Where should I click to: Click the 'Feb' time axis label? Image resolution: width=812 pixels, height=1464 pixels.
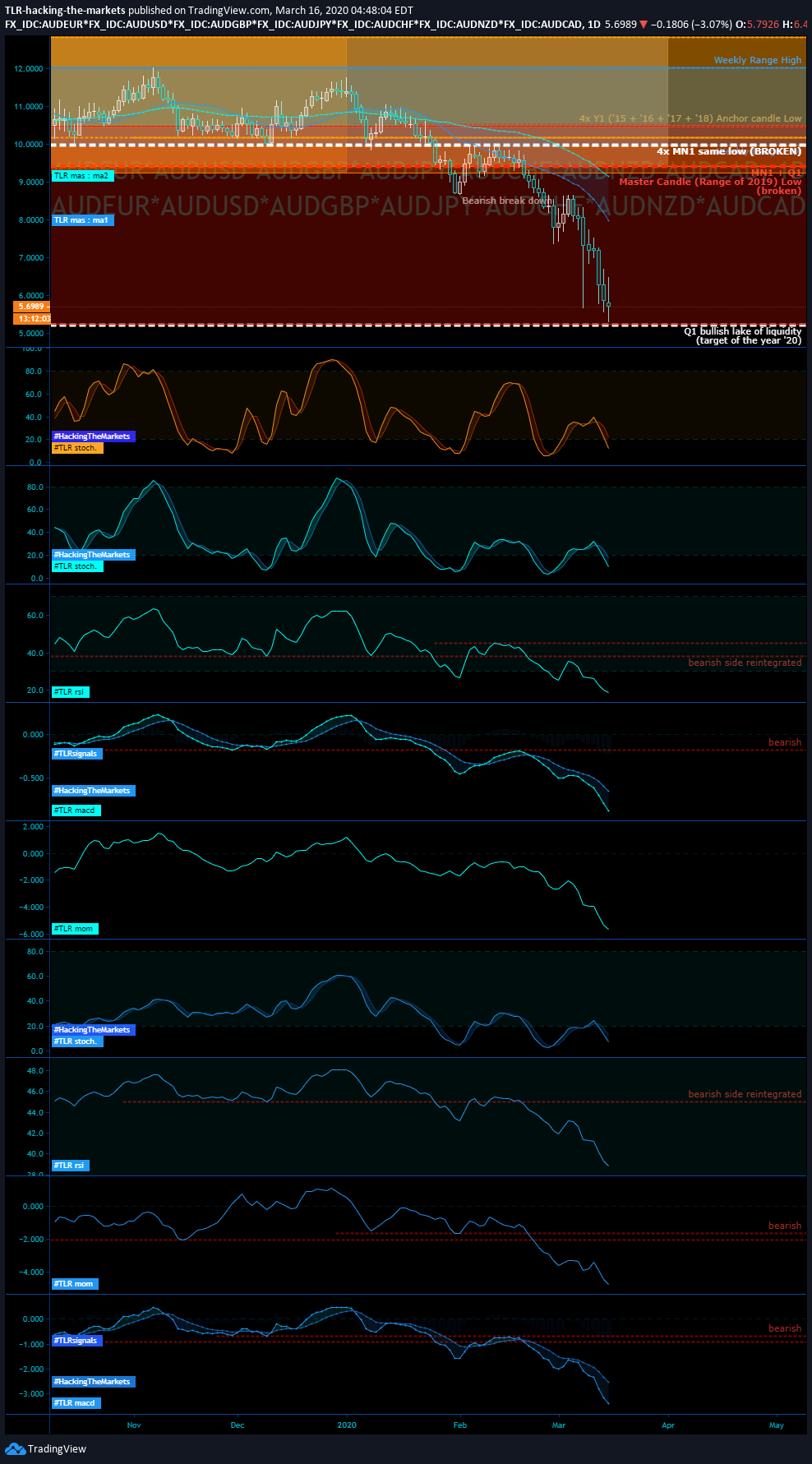[460, 1425]
